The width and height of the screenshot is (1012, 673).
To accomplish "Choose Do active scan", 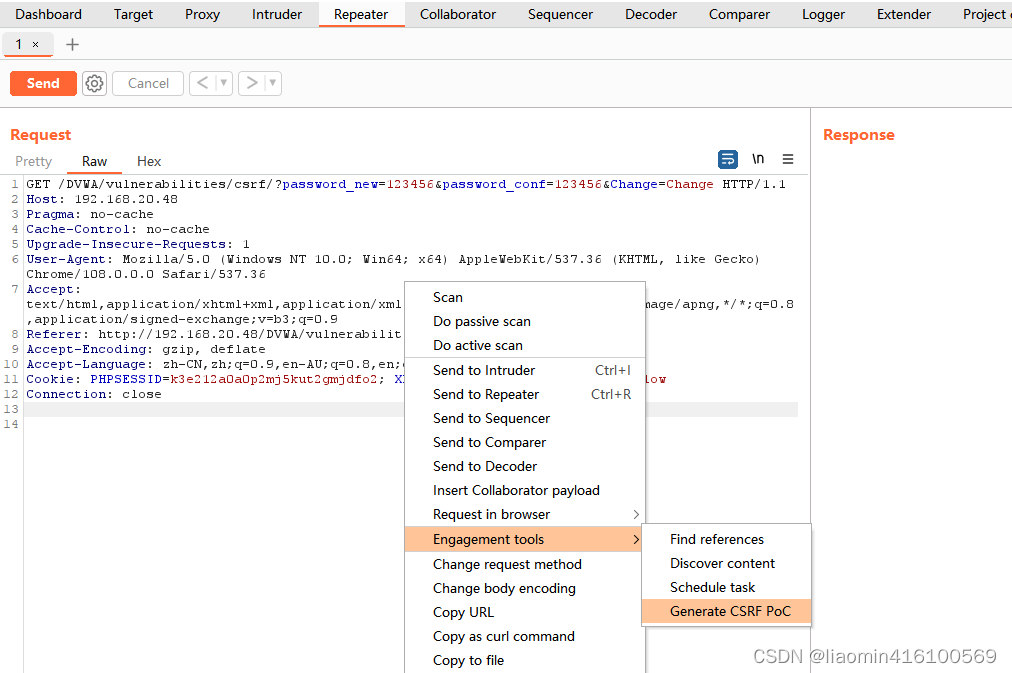I will (525, 345).
